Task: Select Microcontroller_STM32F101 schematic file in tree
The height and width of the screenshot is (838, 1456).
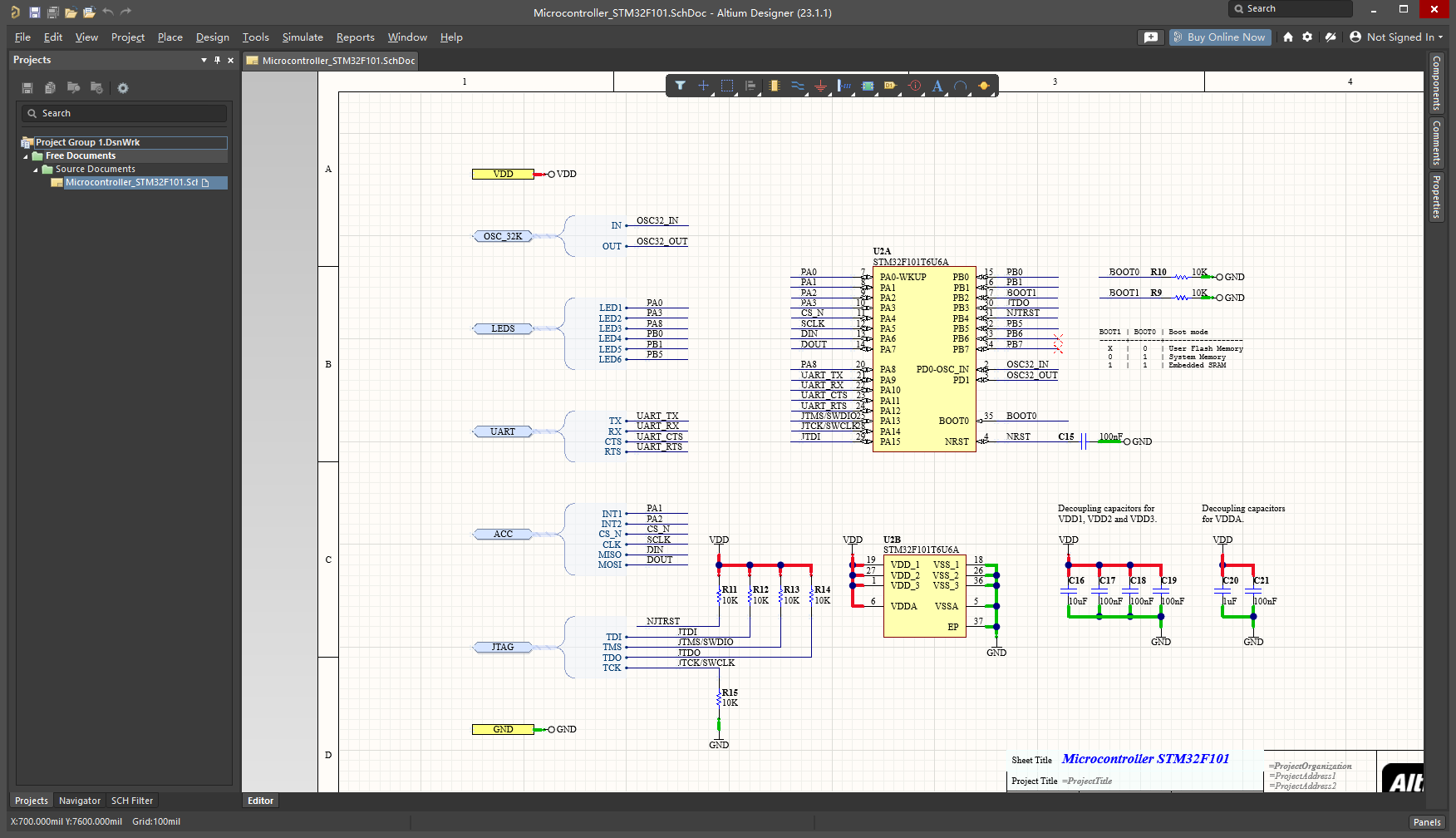Action: (138, 183)
